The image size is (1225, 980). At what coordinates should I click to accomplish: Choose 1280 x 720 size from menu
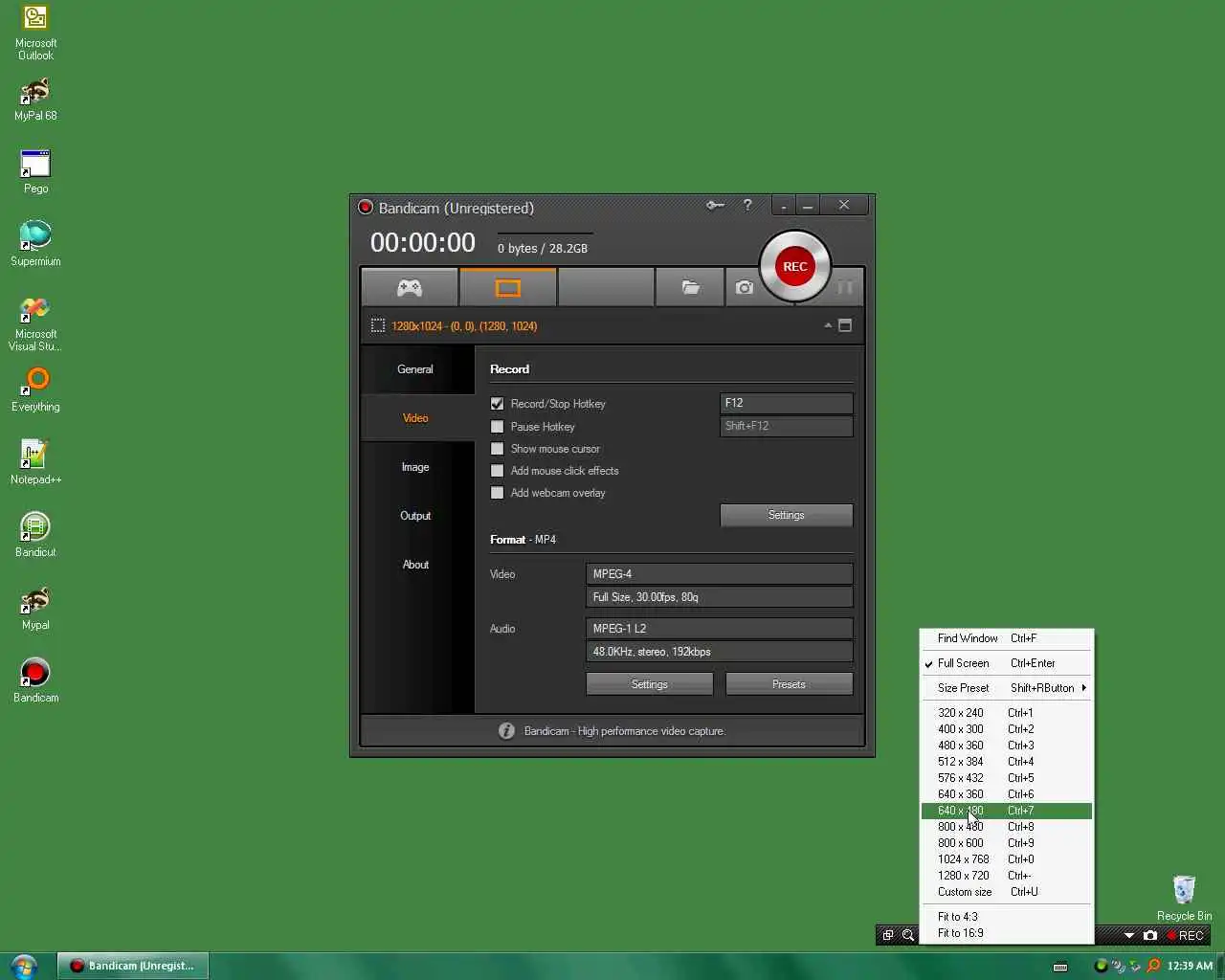1006,876
